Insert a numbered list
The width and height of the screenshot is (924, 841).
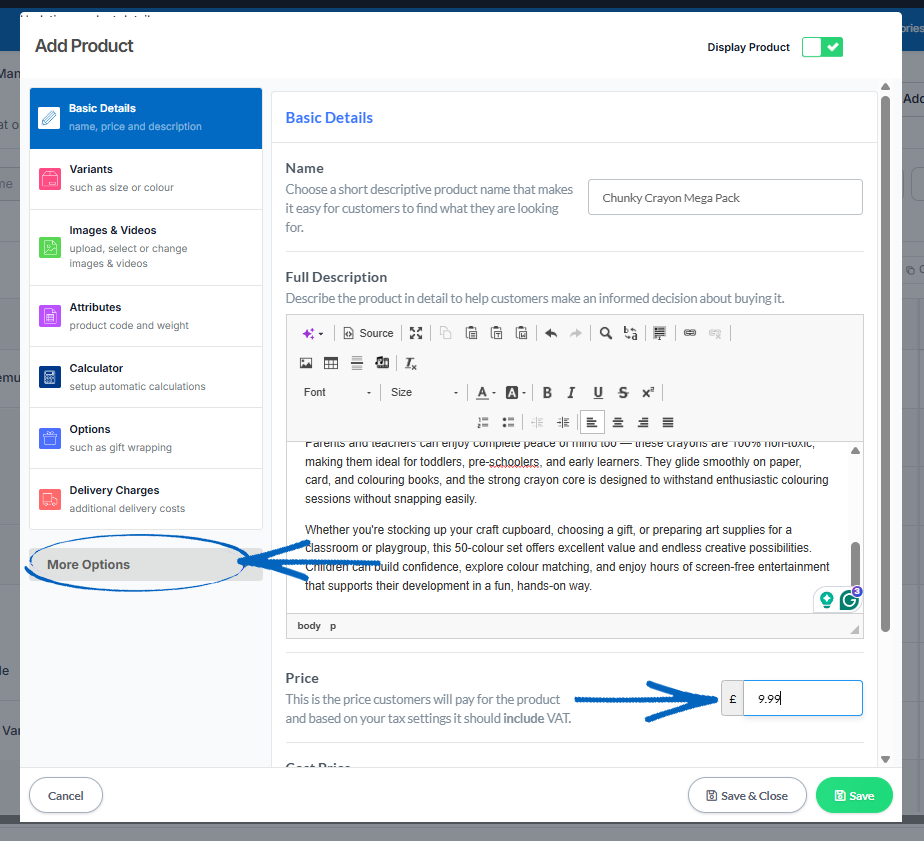tap(483, 423)
